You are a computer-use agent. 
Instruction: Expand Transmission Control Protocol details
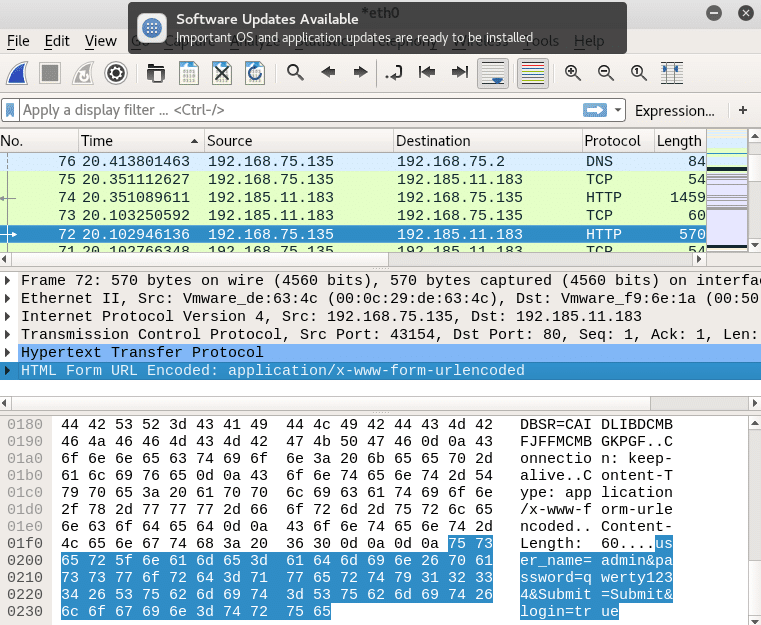[x=8, y=334]
